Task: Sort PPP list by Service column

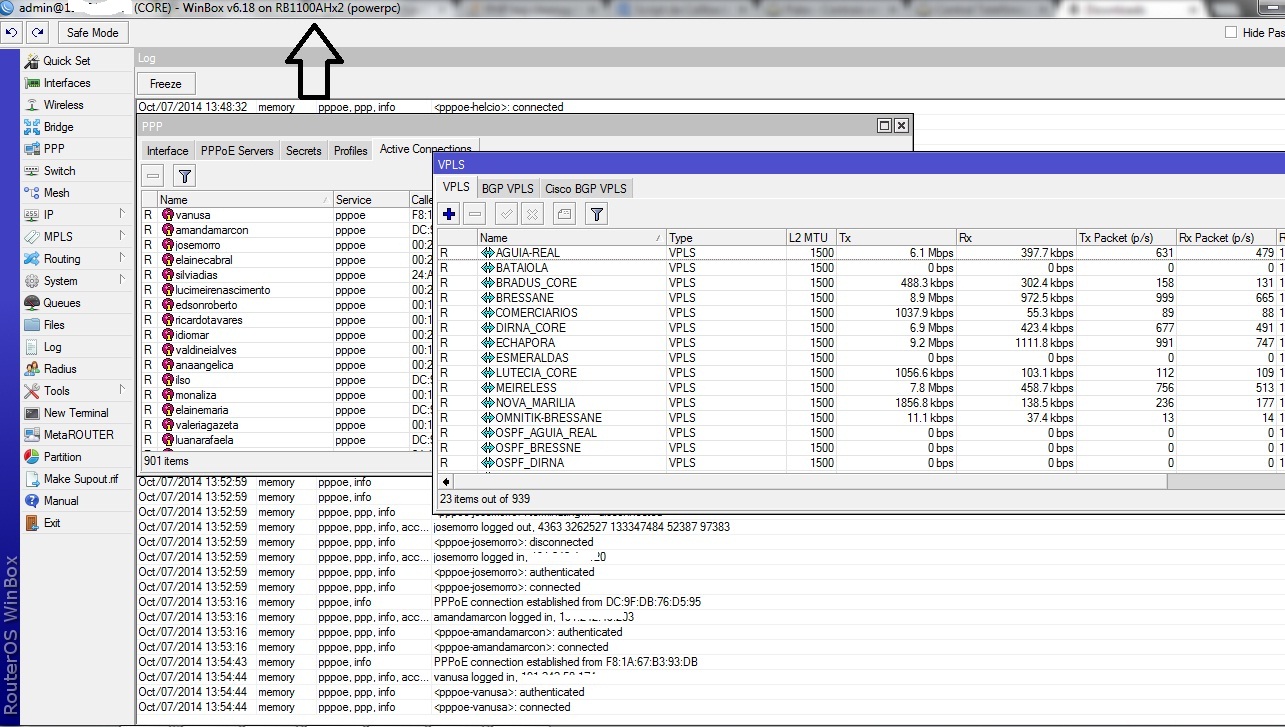Action: tap(370, 200)
